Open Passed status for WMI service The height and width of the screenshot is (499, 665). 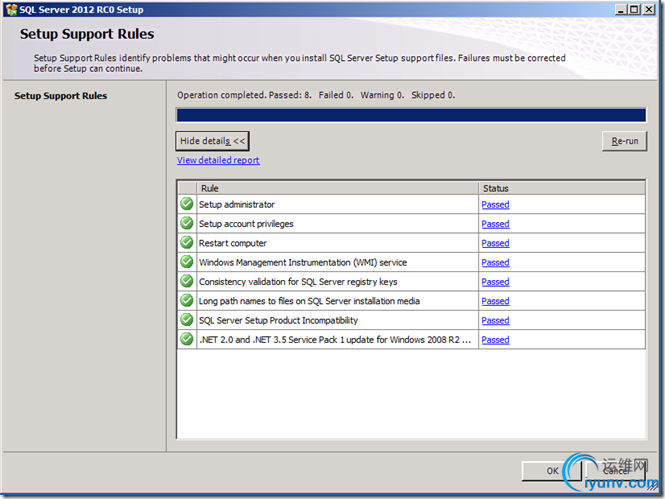click(x=495, y=262)
